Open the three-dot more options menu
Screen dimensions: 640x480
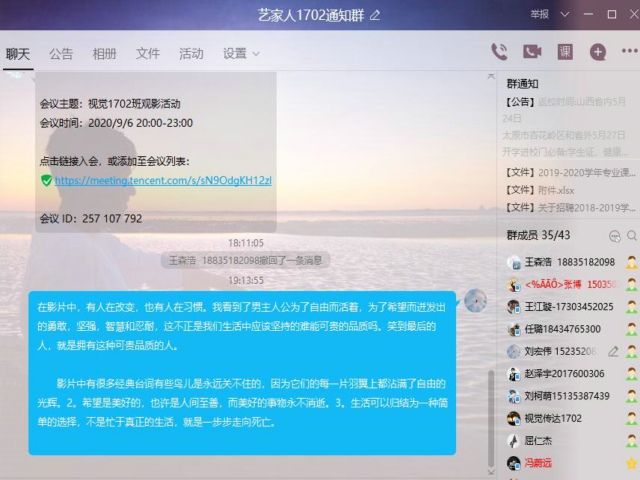(629, 51)
